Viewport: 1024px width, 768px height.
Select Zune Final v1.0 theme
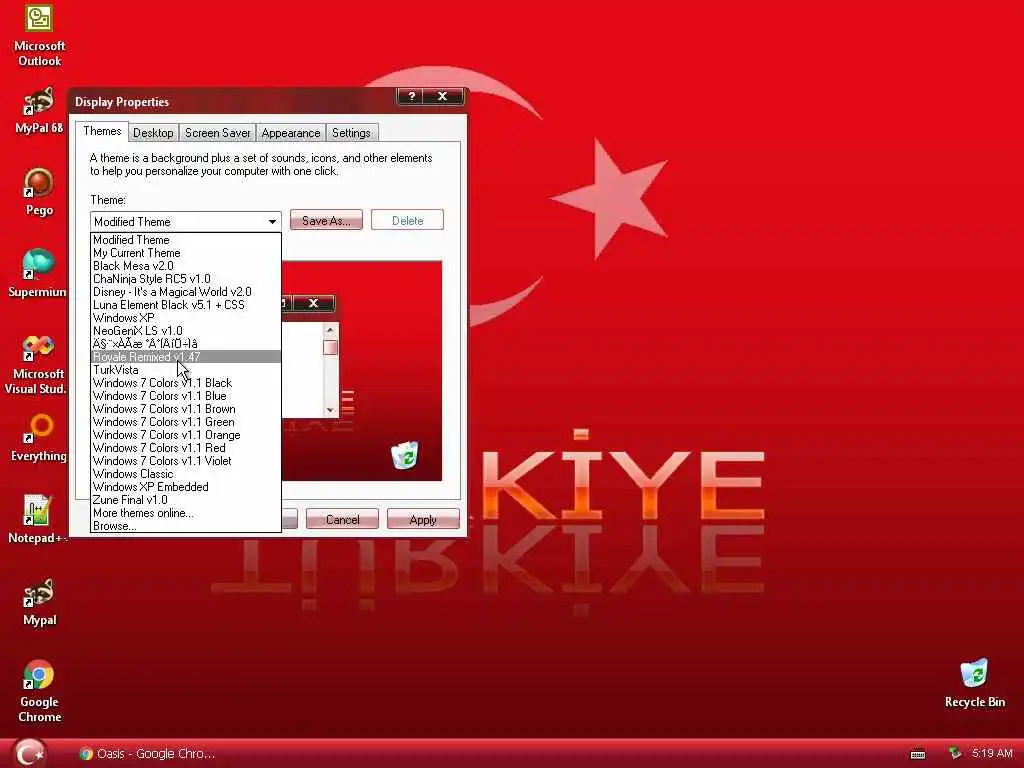point(185,500)
